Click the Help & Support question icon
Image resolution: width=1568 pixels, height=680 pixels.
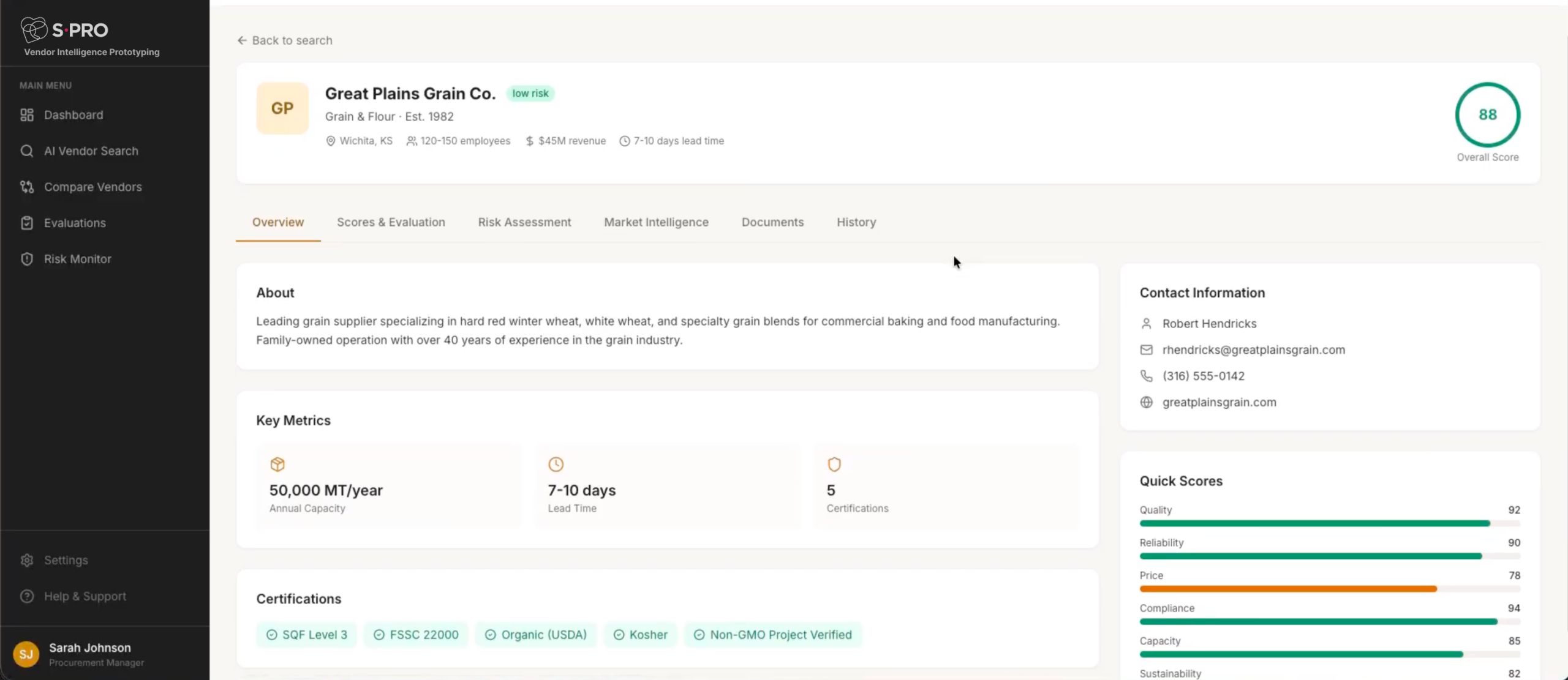[x=27, y=596]
